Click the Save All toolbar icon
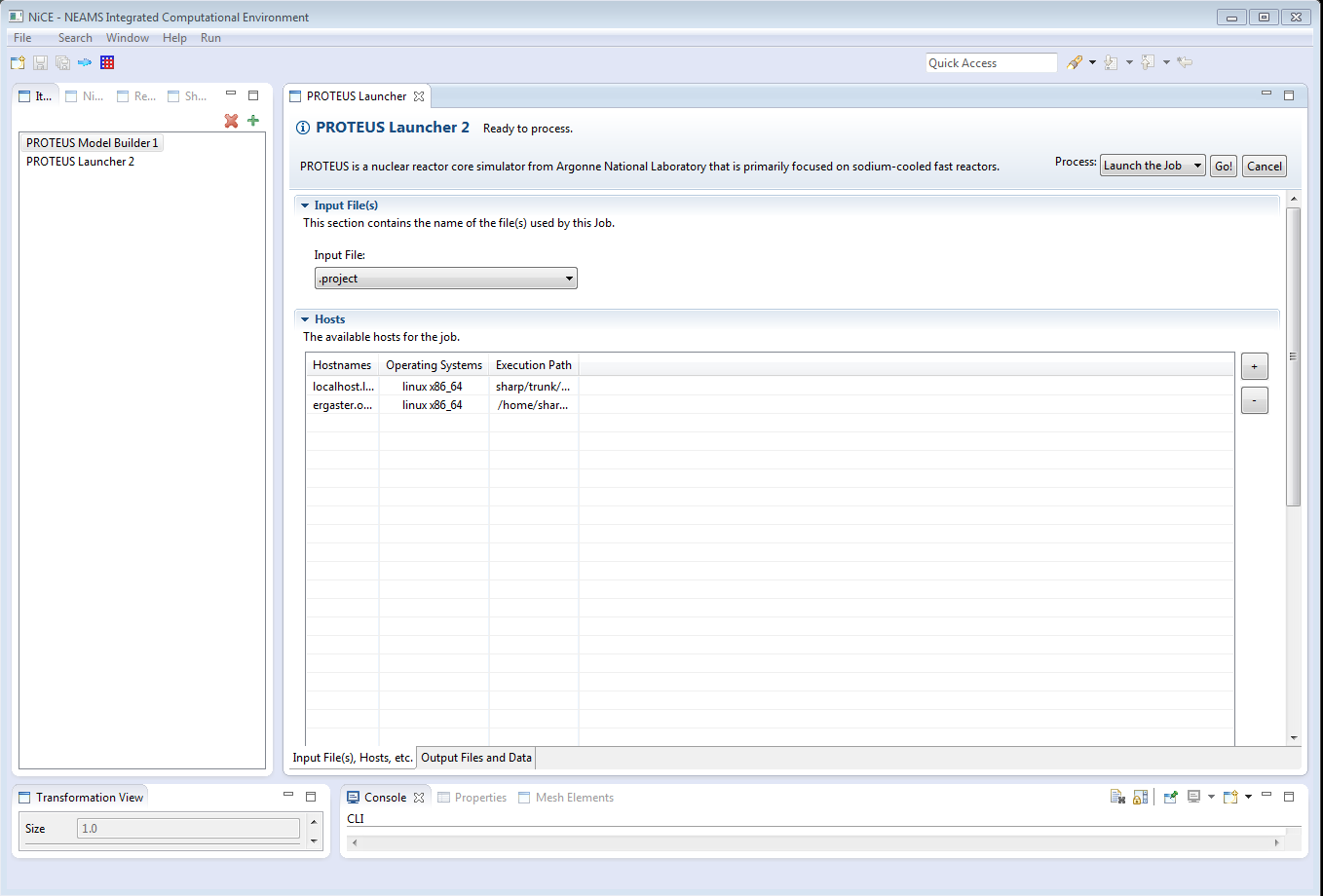This screenshot has width=1323, height=896. [62, 62]
